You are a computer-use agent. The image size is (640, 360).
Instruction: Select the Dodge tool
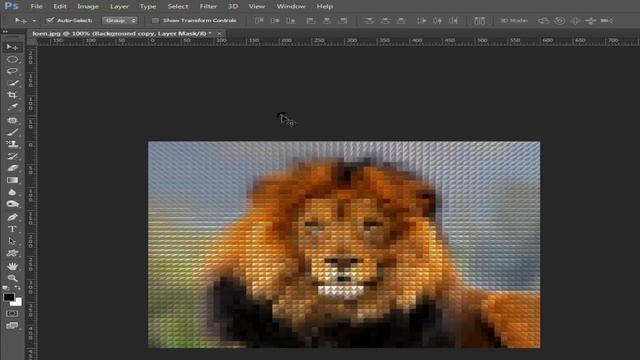coord(12,204)
